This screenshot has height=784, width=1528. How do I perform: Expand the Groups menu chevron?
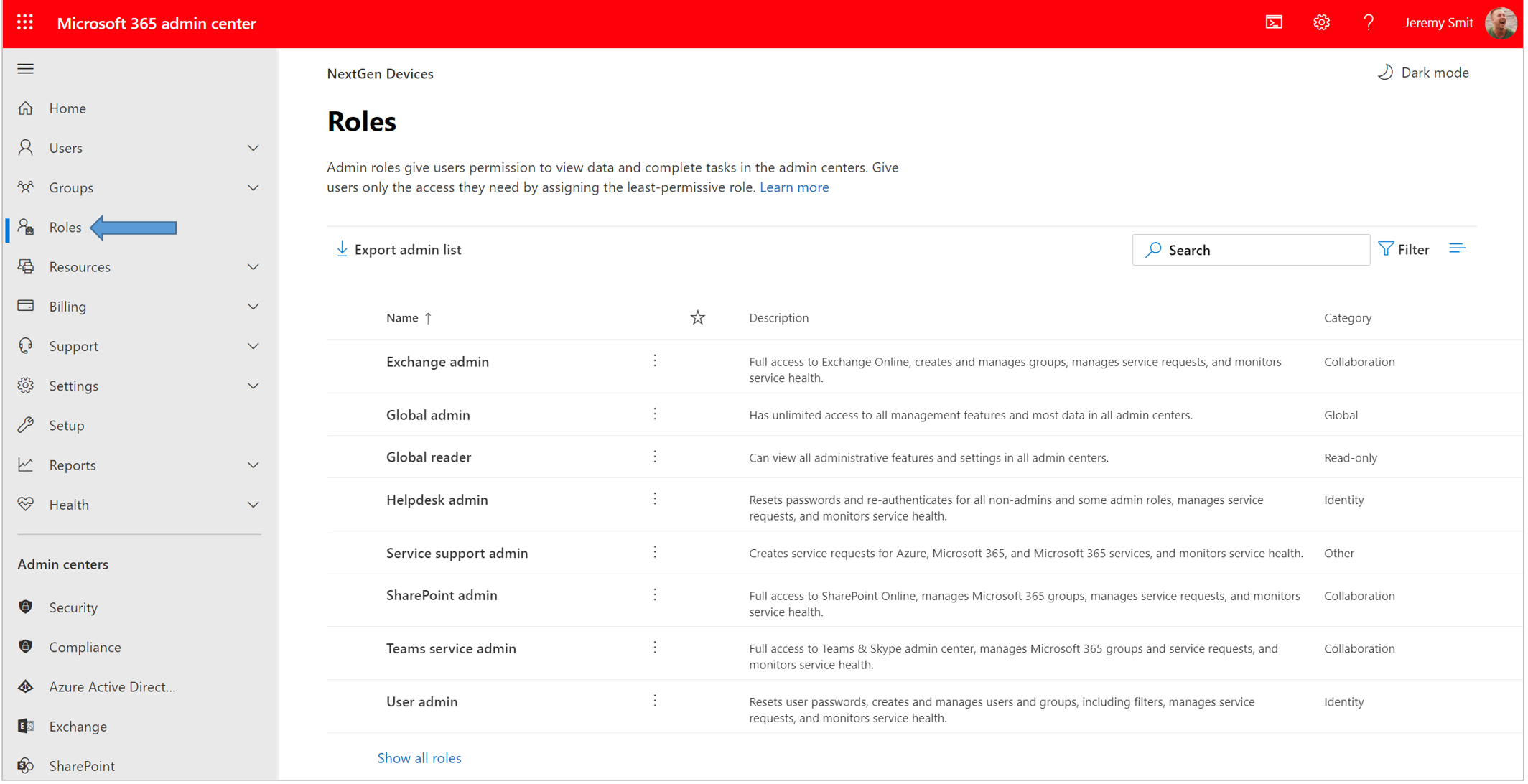pyautogui.click(x=253, y=187)
